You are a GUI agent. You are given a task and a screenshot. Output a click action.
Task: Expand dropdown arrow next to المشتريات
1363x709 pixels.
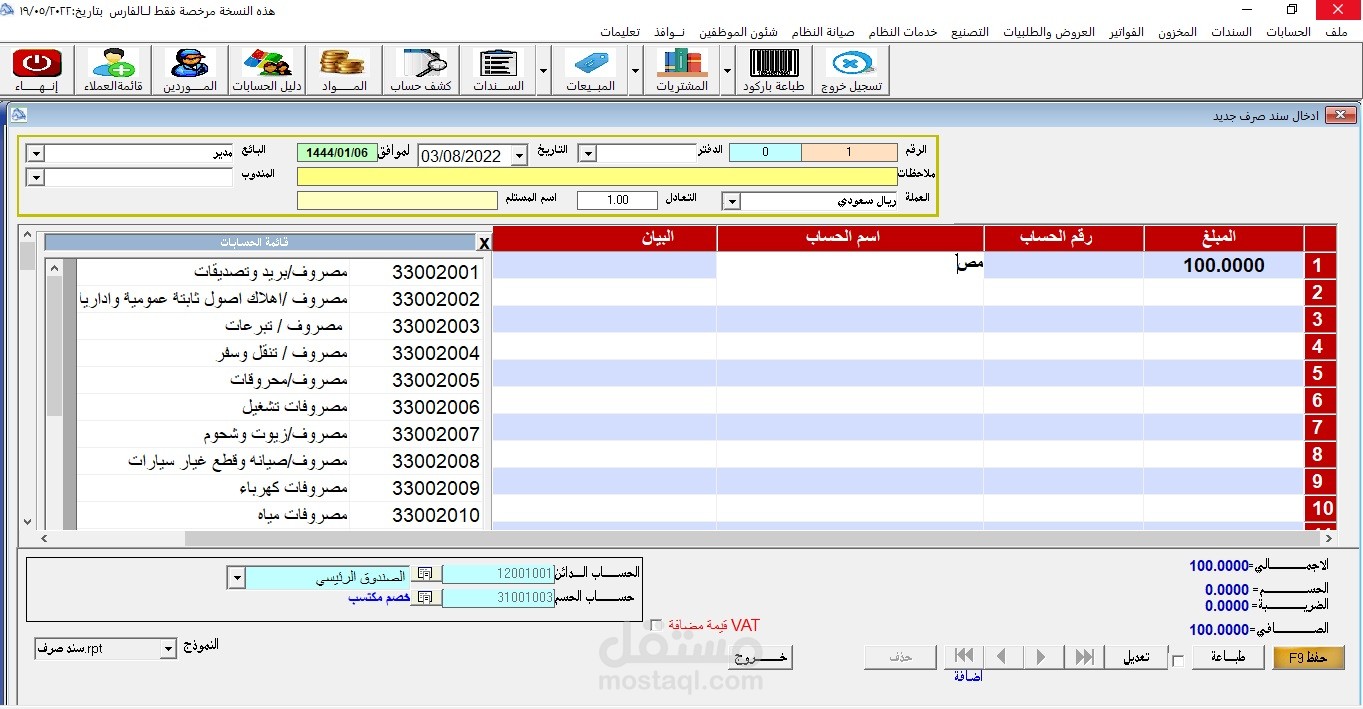727,71
